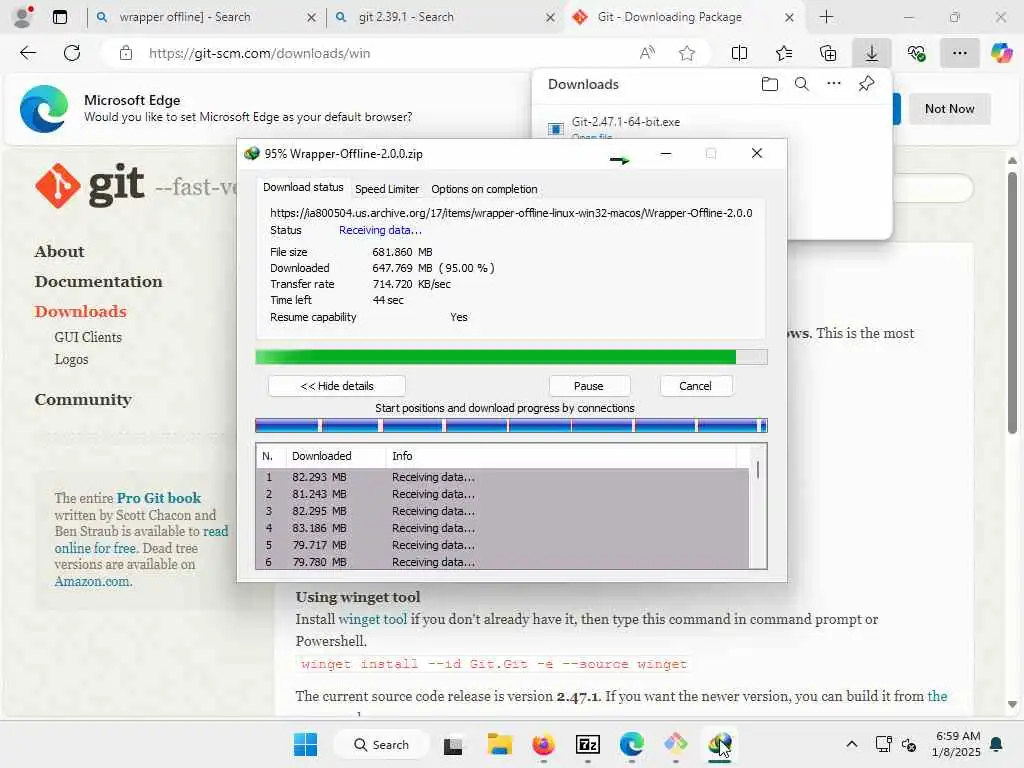Open the Logos link
Viewport: 1024px width, 768px height.
71,359
